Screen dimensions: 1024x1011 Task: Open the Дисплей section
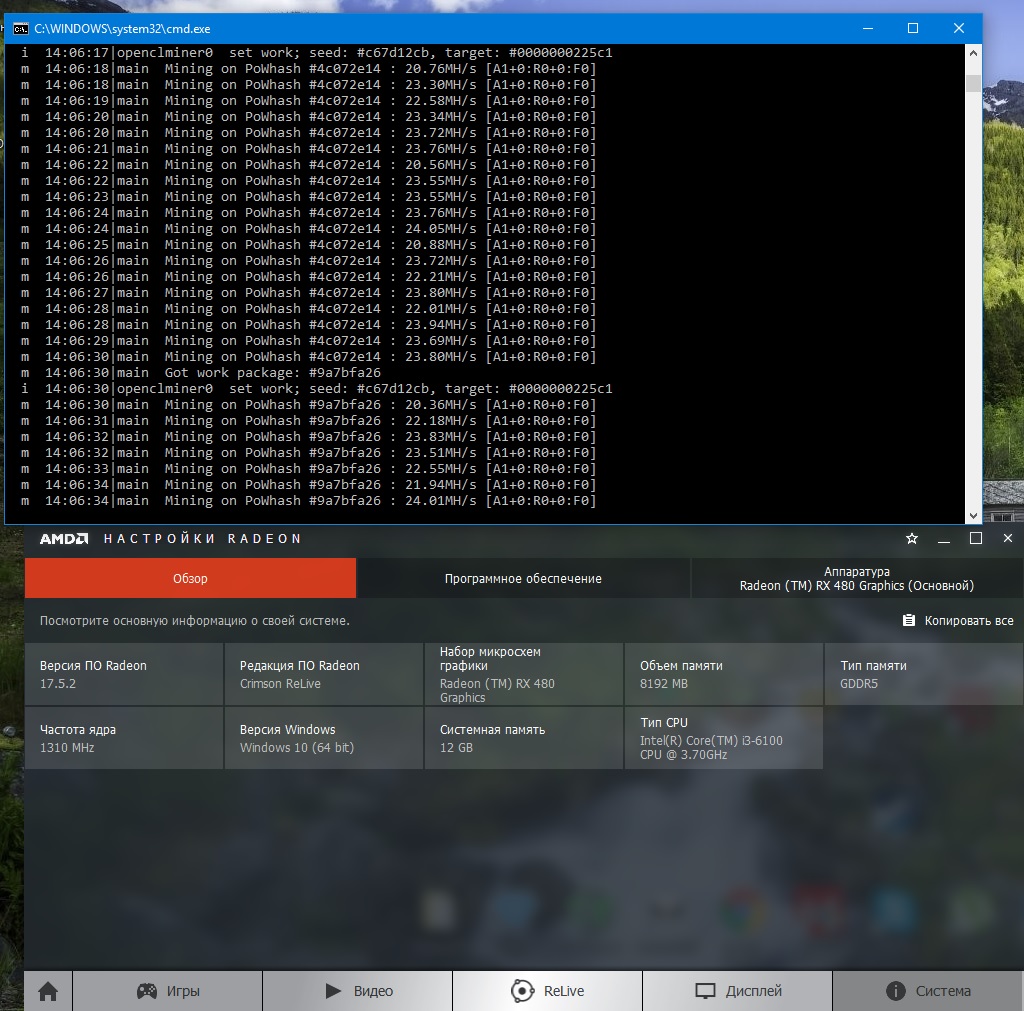click(x=737, y=991)
